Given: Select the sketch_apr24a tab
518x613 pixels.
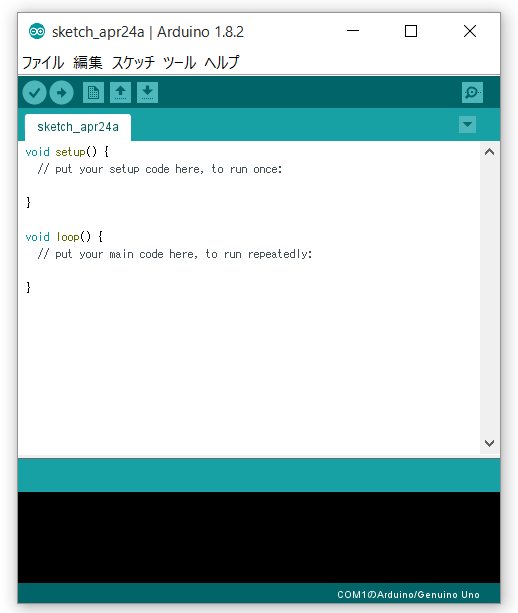Looking at the screenshot, I should pyautogui.click(x=78, y=127).
